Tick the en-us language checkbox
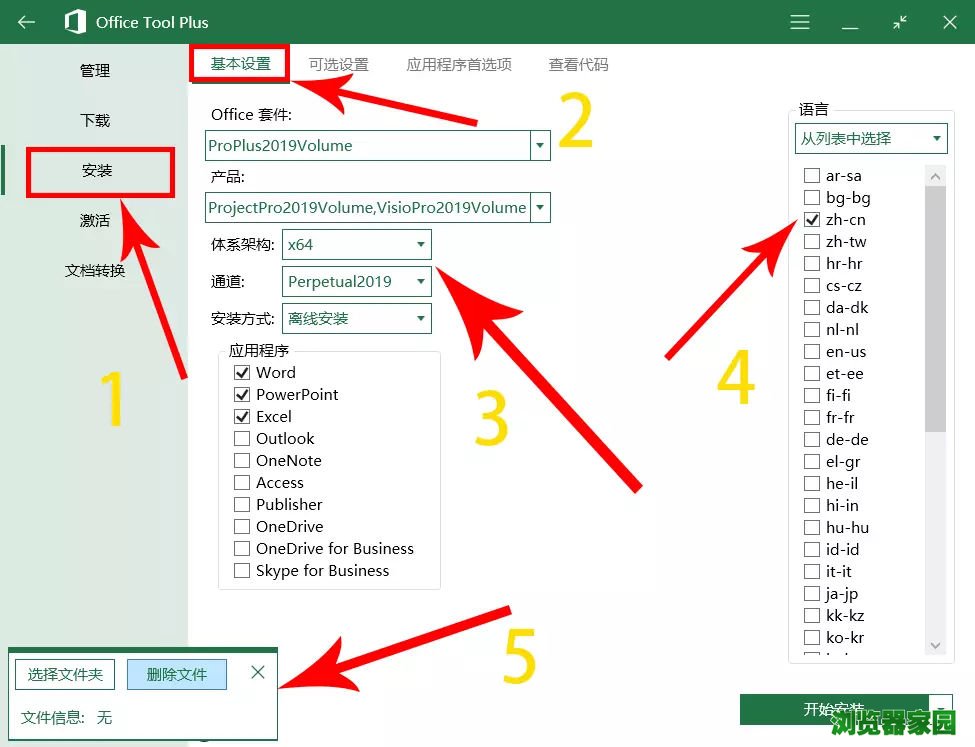 pyautogui.click(x=812, y=352)
